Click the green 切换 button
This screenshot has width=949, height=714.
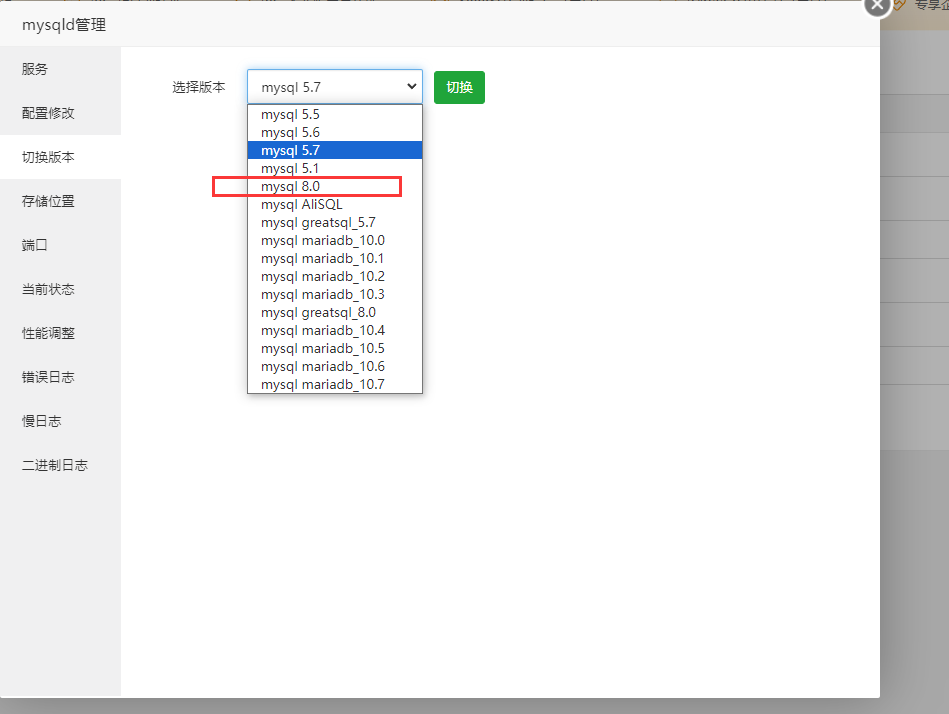pyautogui.click(x=459, y=87)
